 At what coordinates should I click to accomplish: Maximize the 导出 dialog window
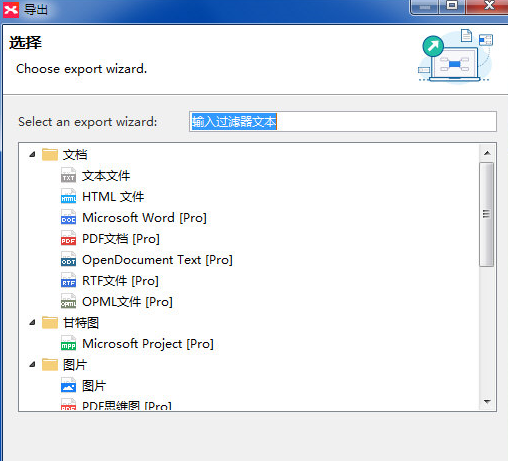click(x=452, y=6)
